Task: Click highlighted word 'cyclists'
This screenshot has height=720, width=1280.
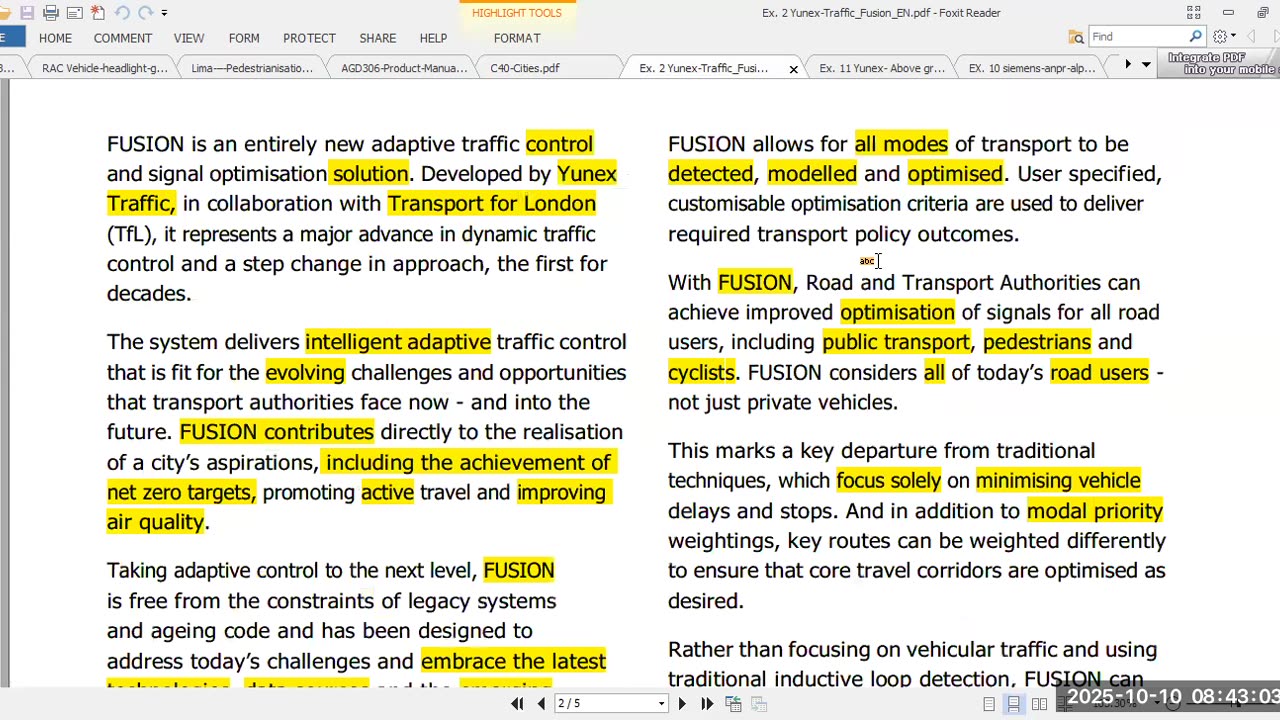Action: pyautogui.click(x=701, y=373)
